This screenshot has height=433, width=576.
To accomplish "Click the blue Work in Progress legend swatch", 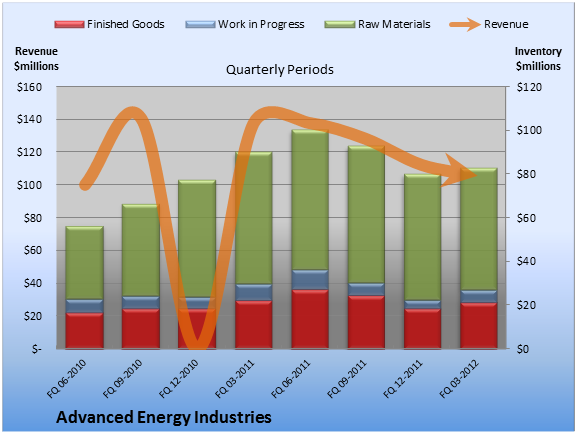I will click(200, 25).
